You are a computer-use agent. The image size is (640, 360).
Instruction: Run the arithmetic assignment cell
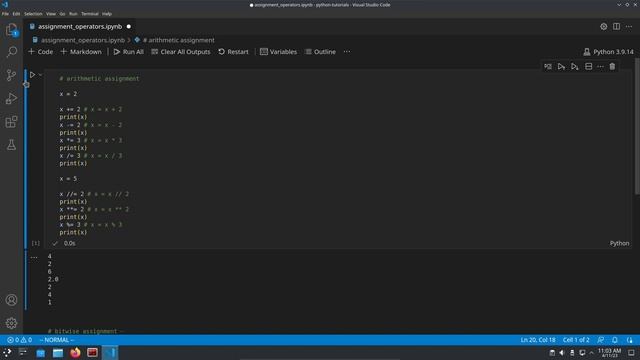point(32,75)
